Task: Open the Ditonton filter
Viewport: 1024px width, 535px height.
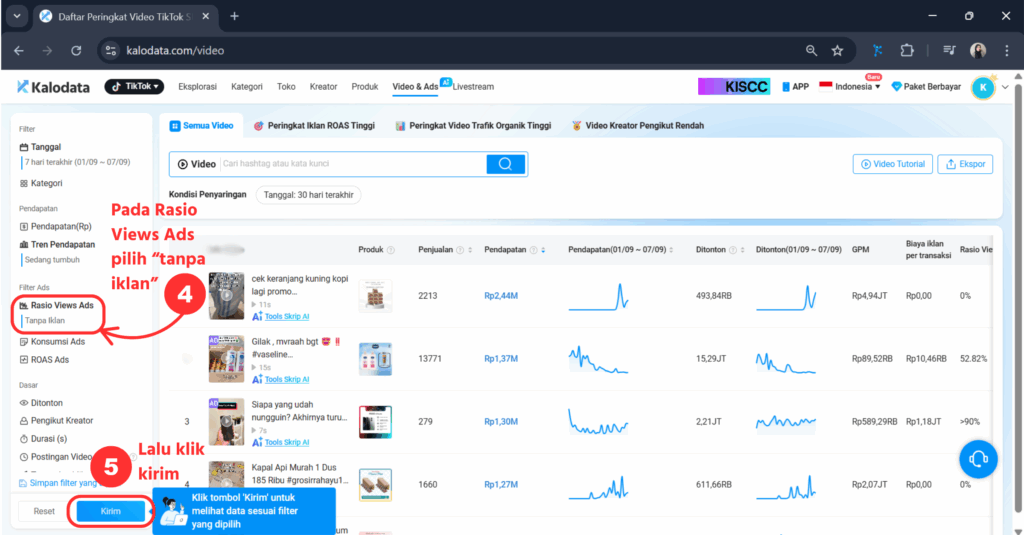Action: click(x=41, y=403)
